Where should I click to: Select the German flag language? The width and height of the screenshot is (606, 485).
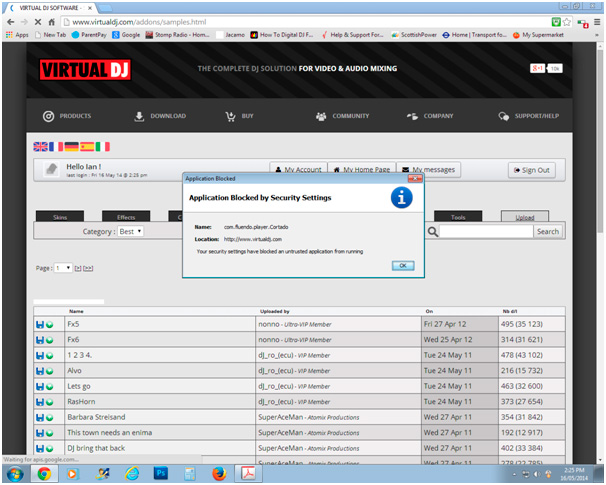click(71, 146)
